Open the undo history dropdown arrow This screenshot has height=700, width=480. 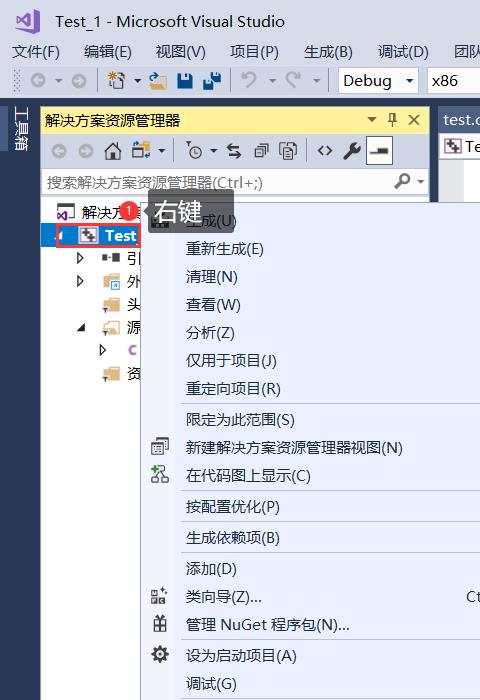click(x=272, y=81)
